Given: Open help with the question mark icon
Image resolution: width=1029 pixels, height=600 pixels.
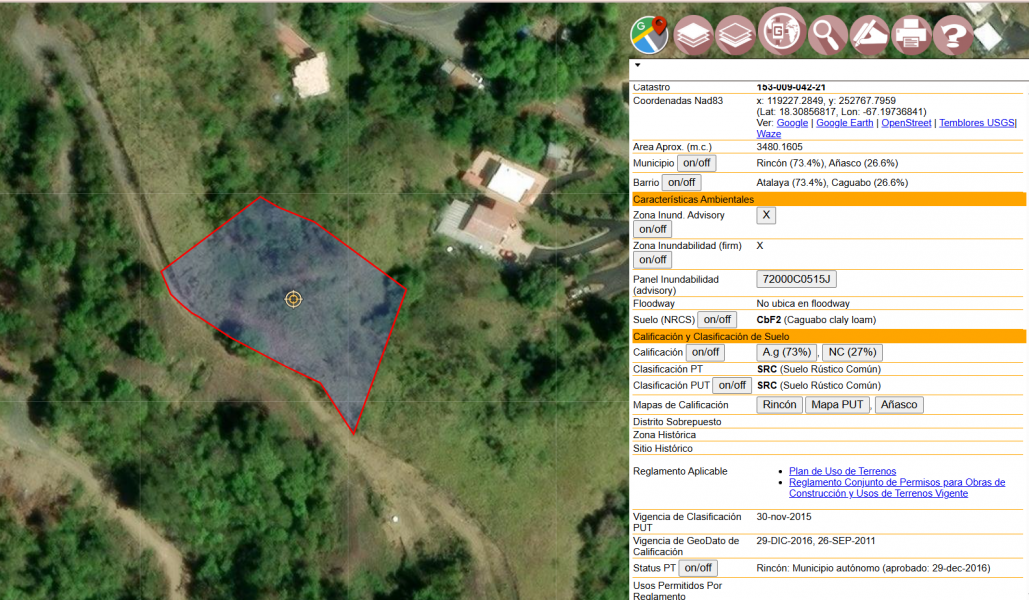Looking at the screenshot, I should (x=953, y=36).
